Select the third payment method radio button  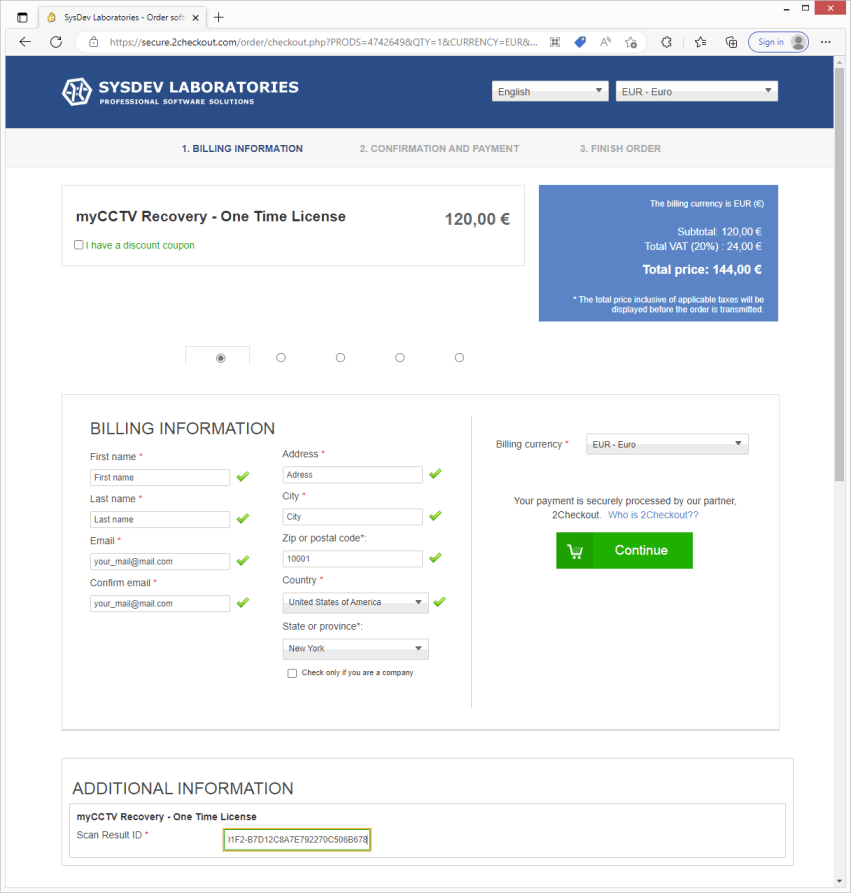point(341,358)
